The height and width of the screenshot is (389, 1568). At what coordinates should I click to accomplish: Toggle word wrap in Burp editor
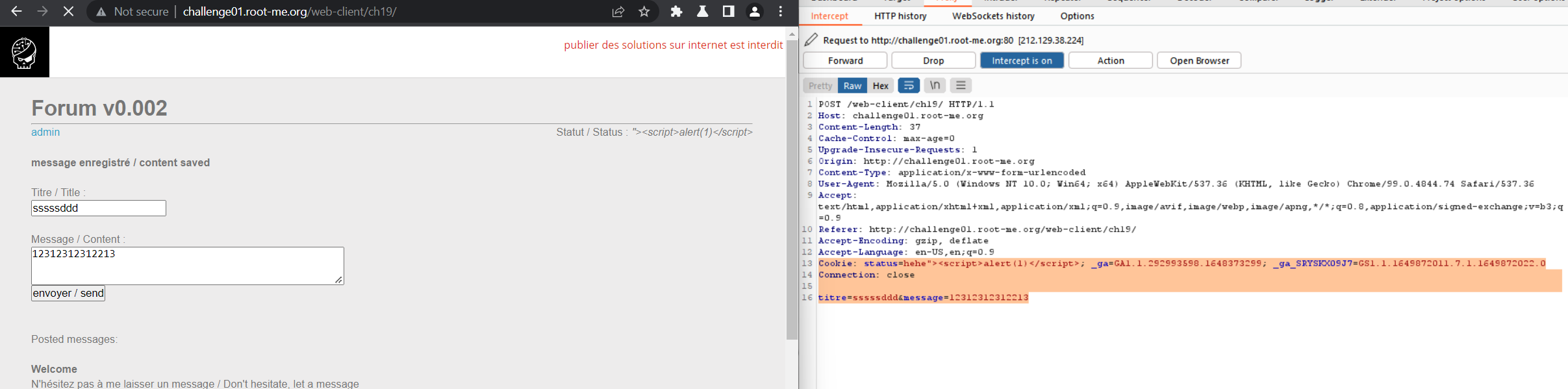(909, 86)
